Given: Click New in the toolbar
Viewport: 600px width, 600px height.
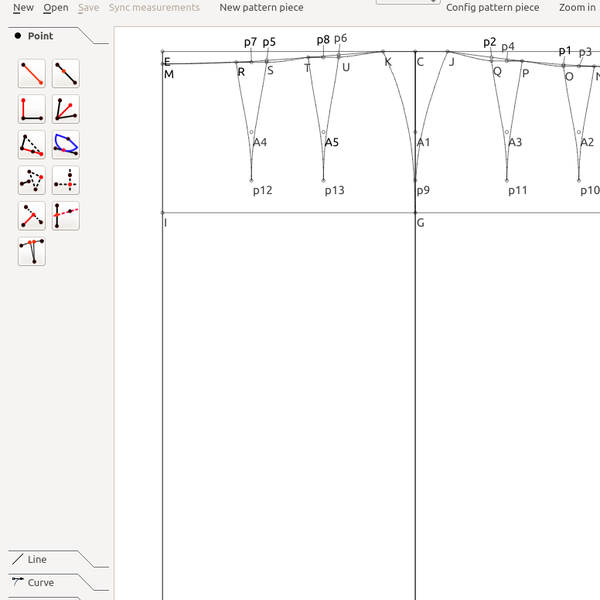Looking at the screenshot, I should click(23, 8).
